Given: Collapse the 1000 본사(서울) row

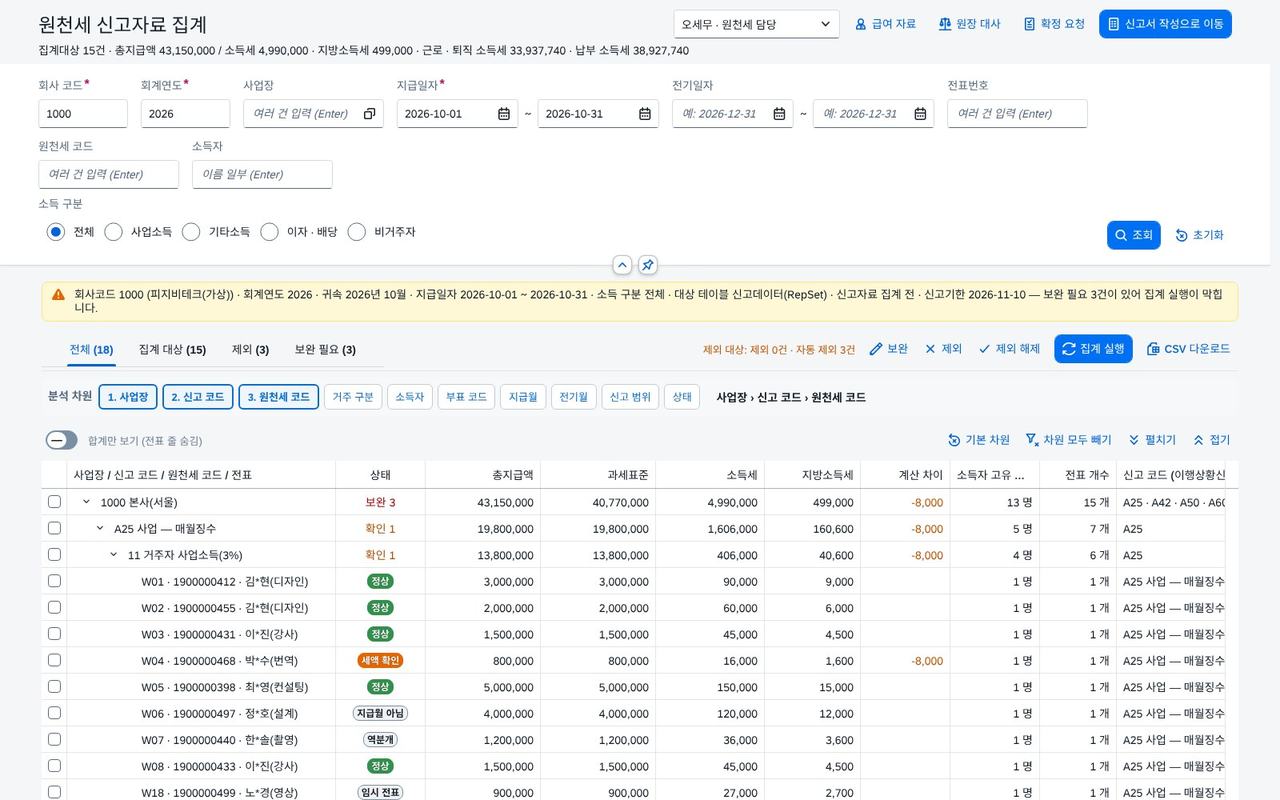Looking at the screenshot, I should click(86, 502).
